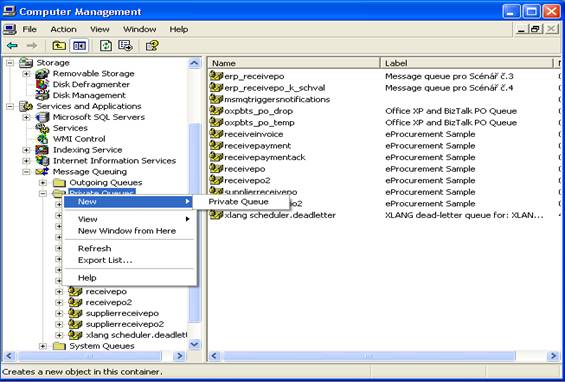Click the Outgoing Queues folder icon
Viewport: 565px width, 382px height.
(59, 182)
